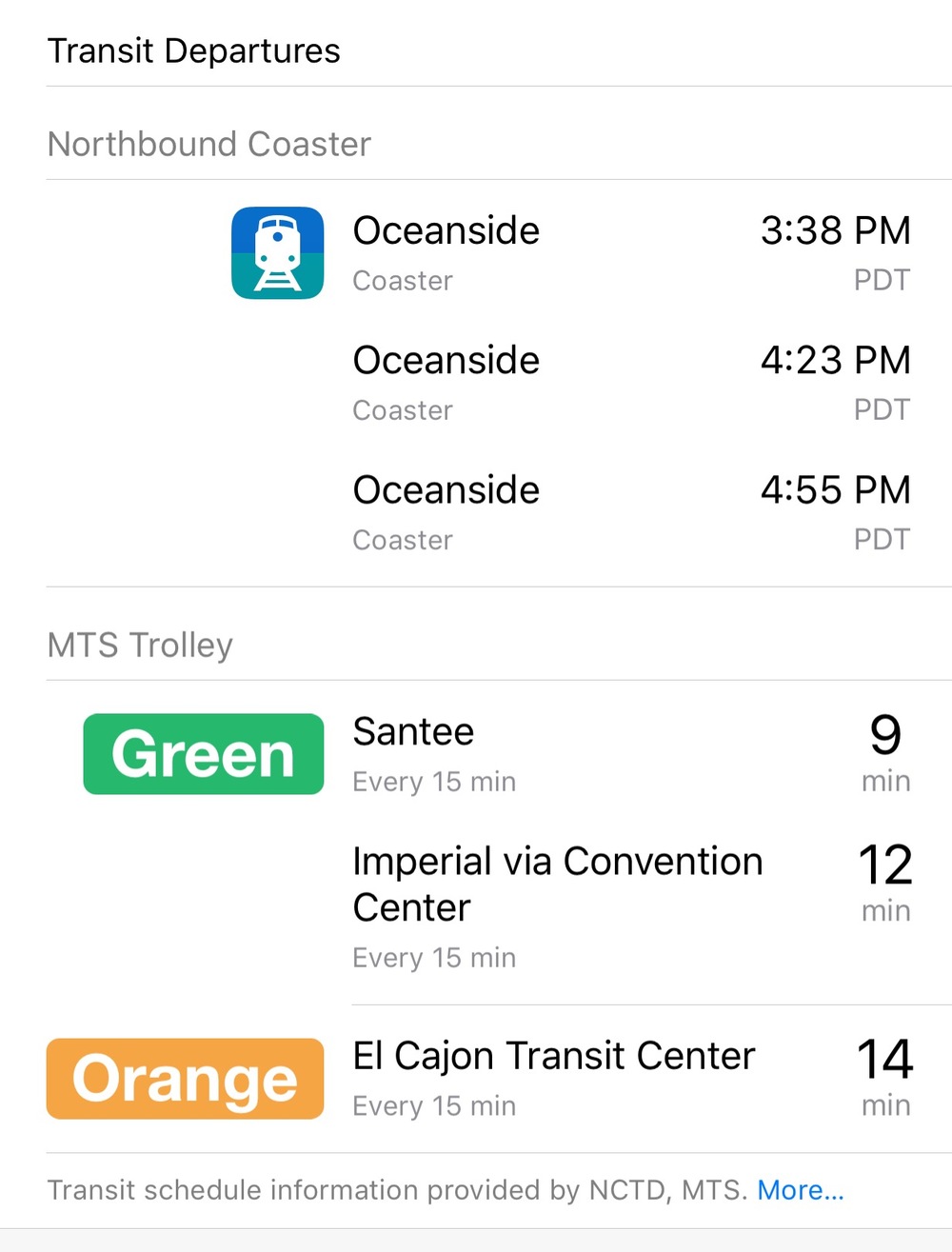This screenshot has width=952, height=1252.
Task: Tap the 4:55 PM PDT time label
Action: pyautogui.click(x=835, y=511)
